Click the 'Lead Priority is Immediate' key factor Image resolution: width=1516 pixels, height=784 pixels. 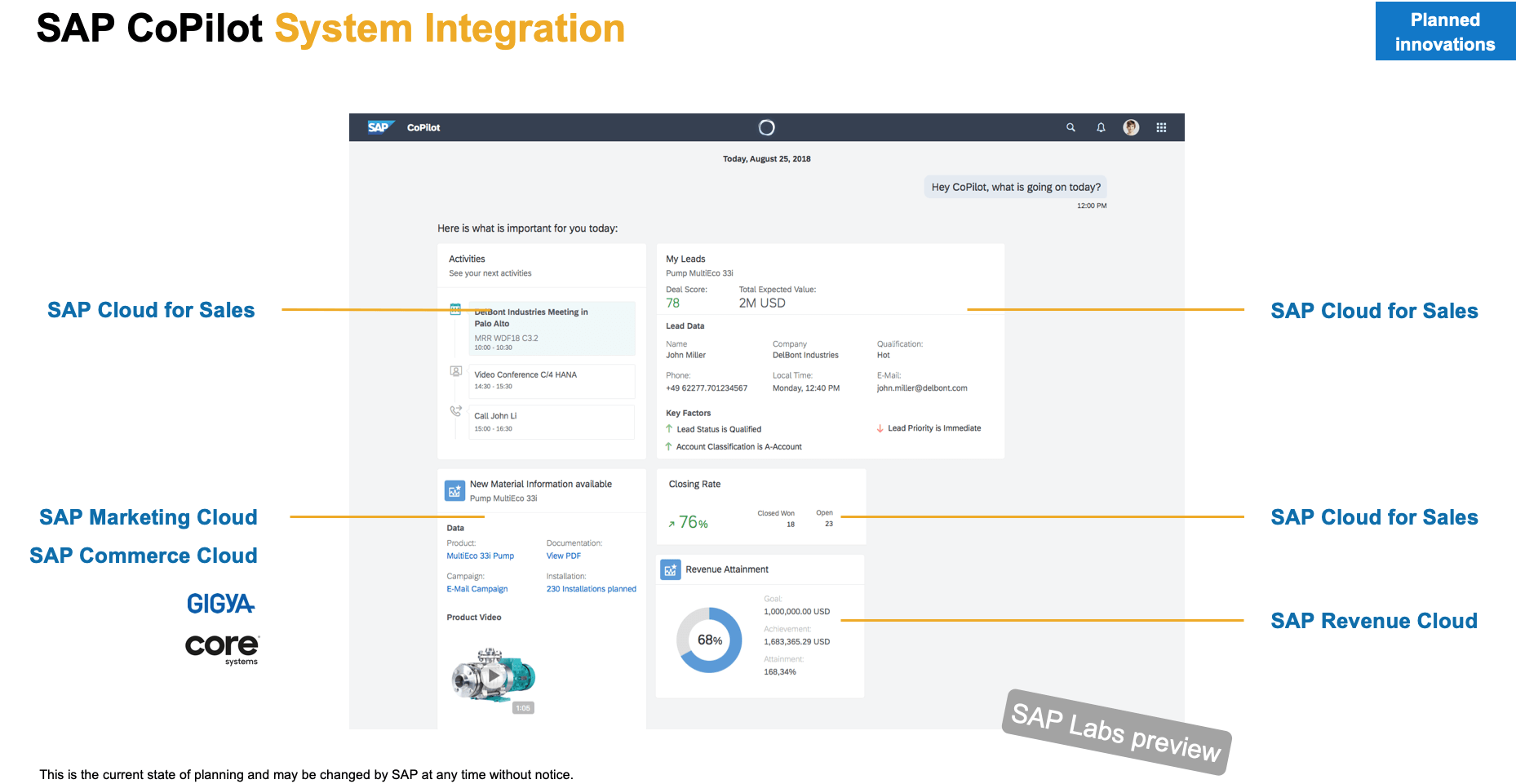pyautogui.click(x=934, y=428)
